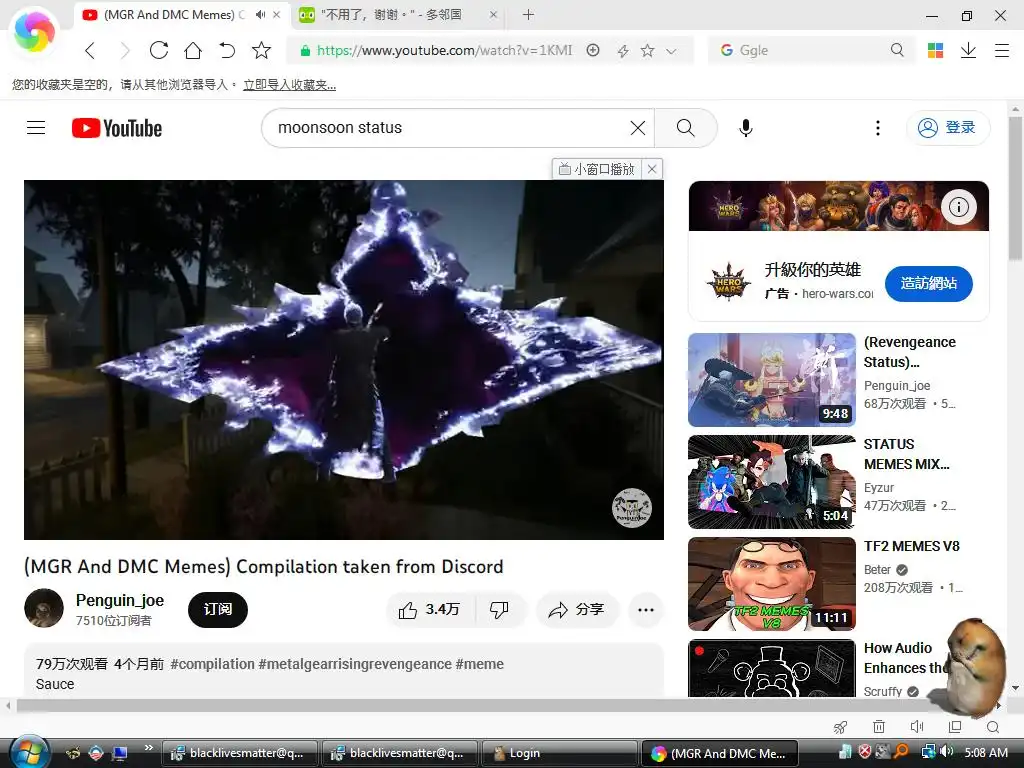Click the #meme hashtag link
Screen dimensions: 1024x768
point(479,664)
